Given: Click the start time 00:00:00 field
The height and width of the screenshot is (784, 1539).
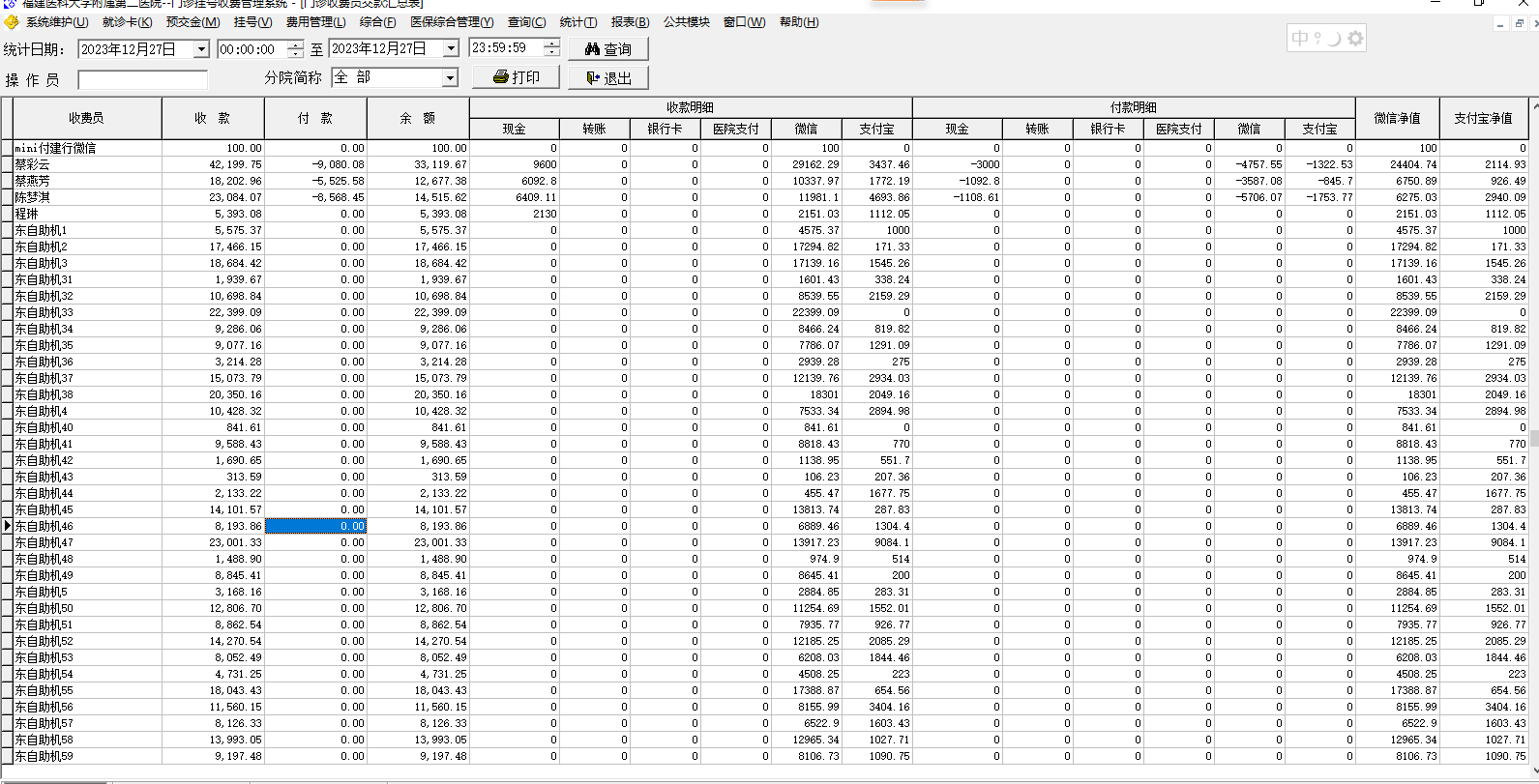Looking at the screenshot, I should coord(252,49).
